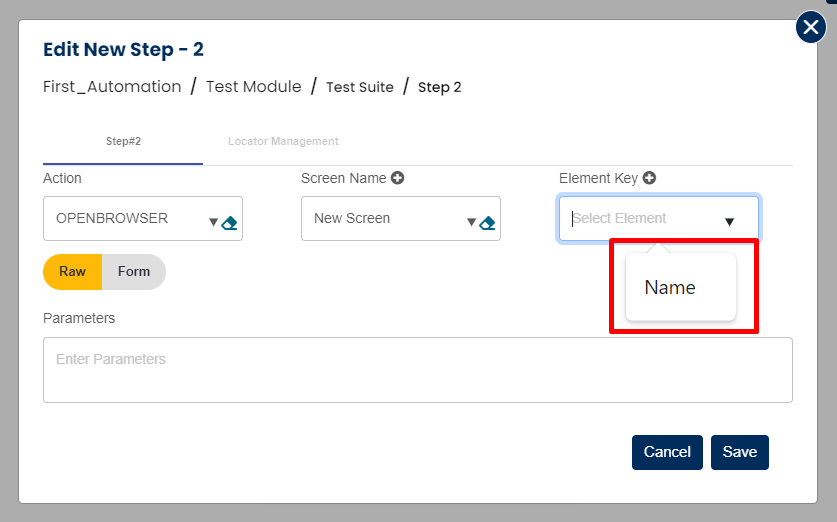Image resolution: width=837 pixels, height=522 pixels.
Task: Add a new Element Key via plus icon
Action: click(649, 178)
